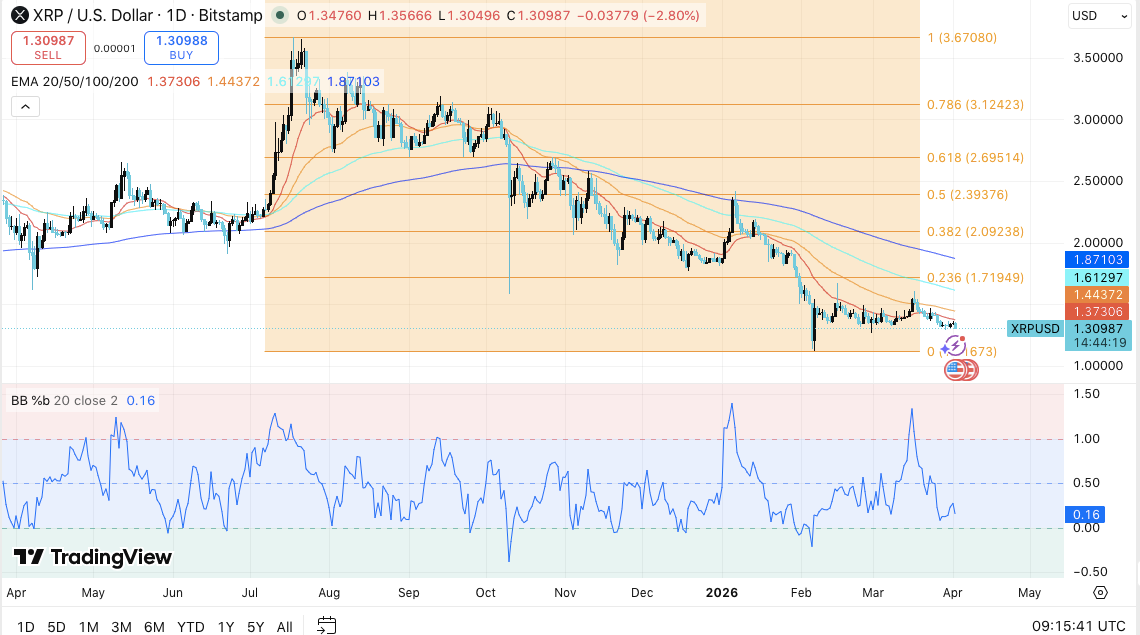
Task: Collapse the indicator legend via the chevron icon
Action: (25, 107)
